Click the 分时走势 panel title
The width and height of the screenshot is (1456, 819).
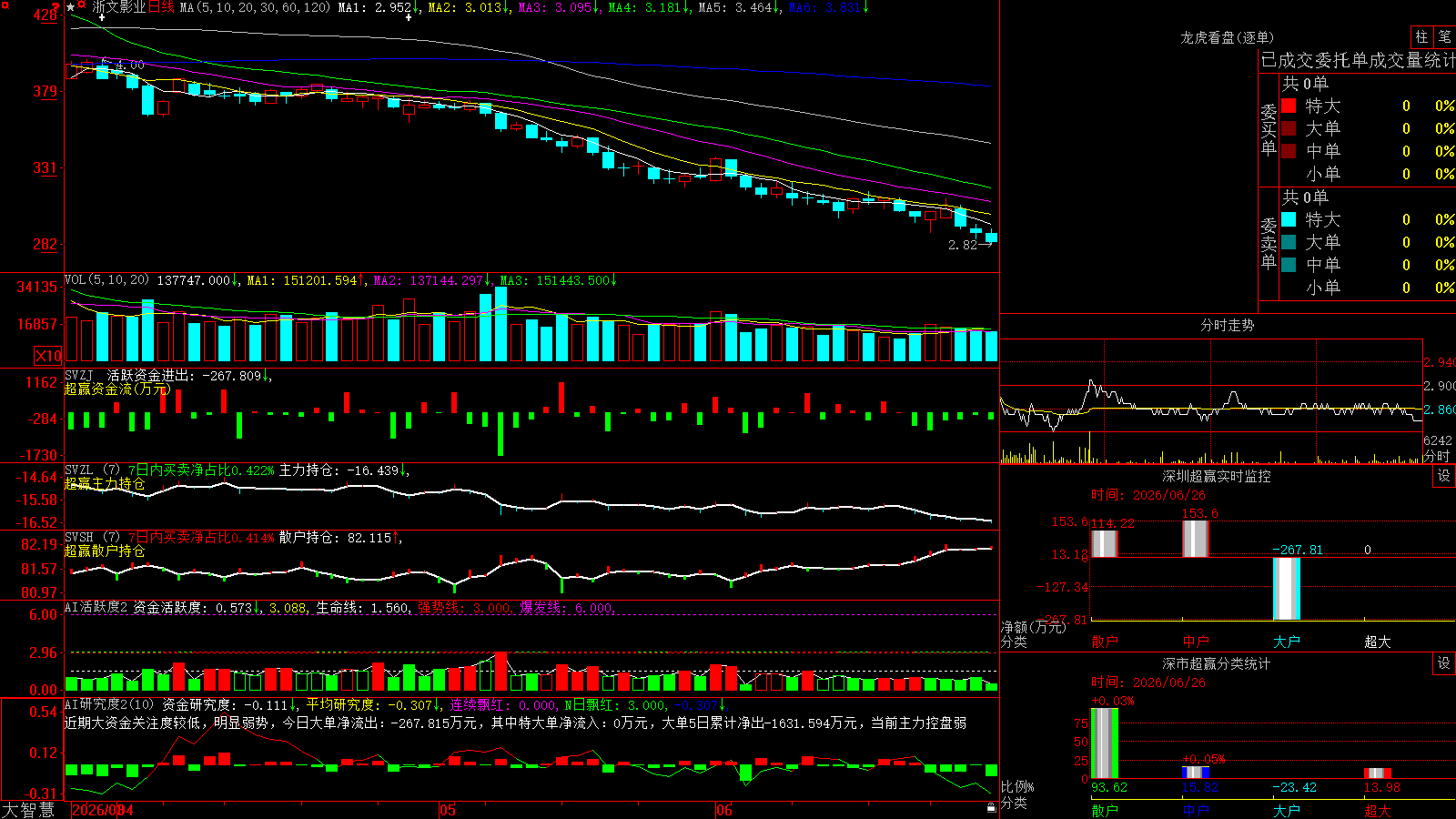pos(1227,325)
